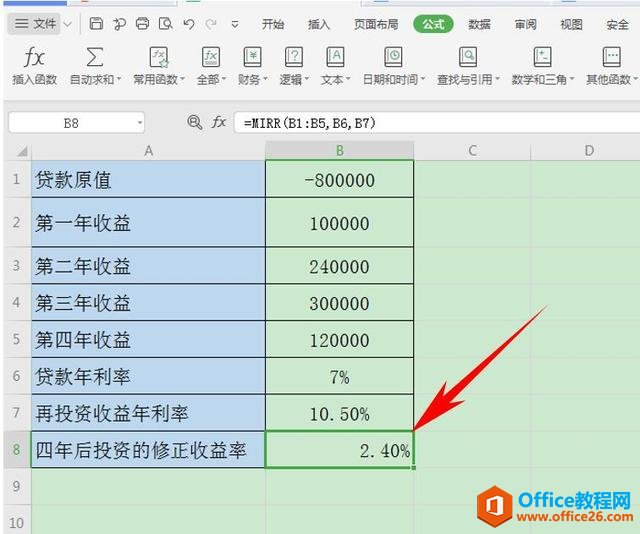This screenshot has width=640, height=534.
Task: Expand the 自动求和 dropdown arrow
Action: pos(119,79)
